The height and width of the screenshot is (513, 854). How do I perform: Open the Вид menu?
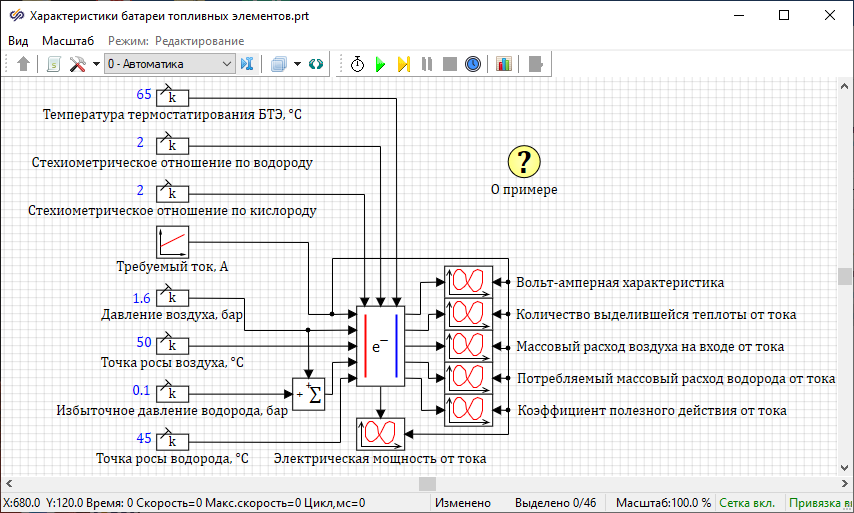[x=18, y=41]
